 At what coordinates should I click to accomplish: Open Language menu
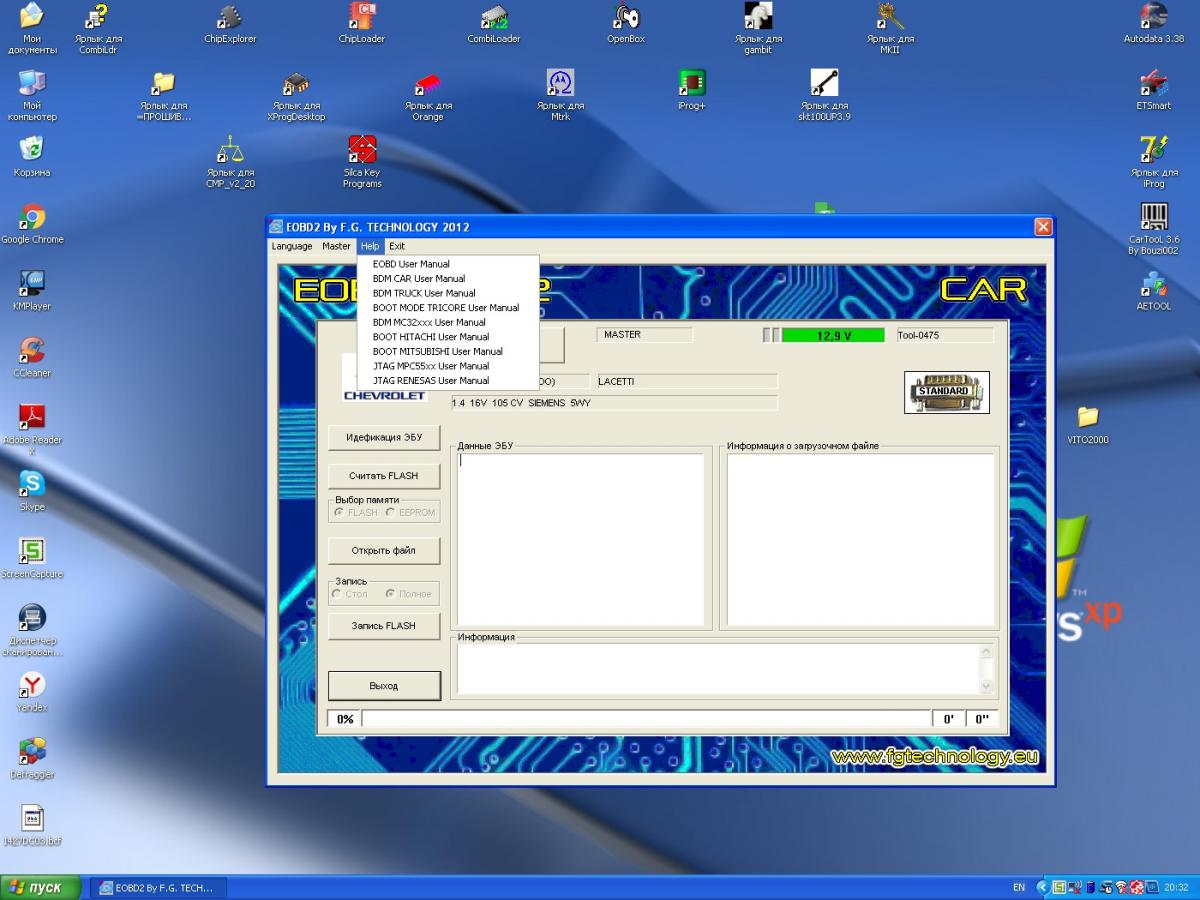[292, 246]
